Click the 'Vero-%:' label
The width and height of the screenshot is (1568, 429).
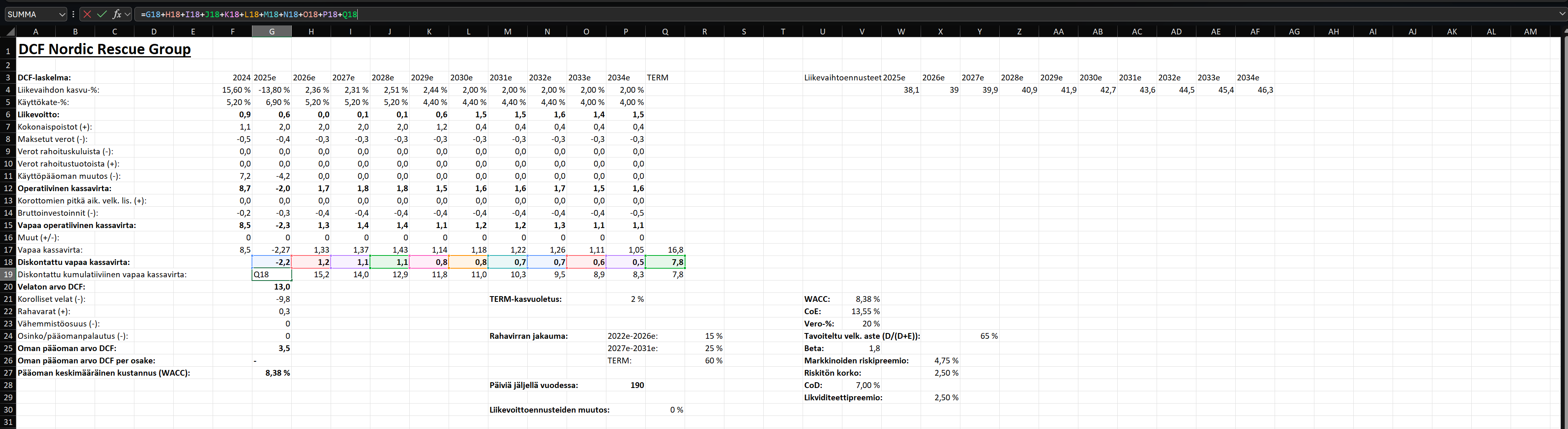(819, 324)
